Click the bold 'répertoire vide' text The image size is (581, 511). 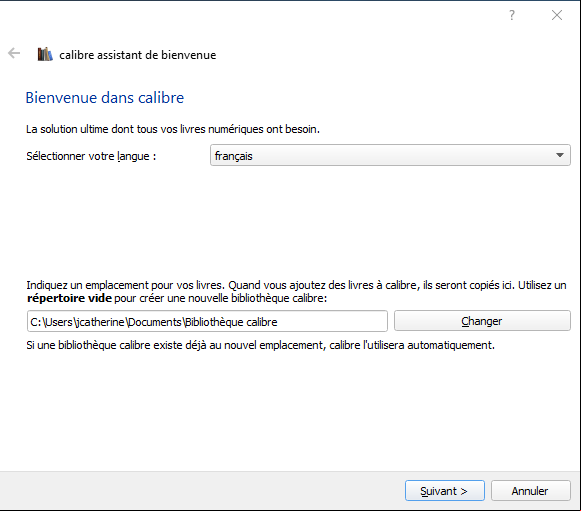tap(69, 298)
